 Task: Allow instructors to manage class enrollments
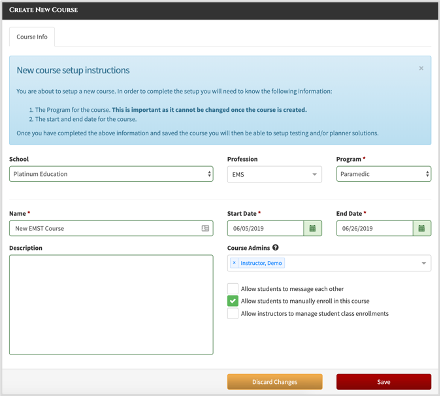coord(233,313)
